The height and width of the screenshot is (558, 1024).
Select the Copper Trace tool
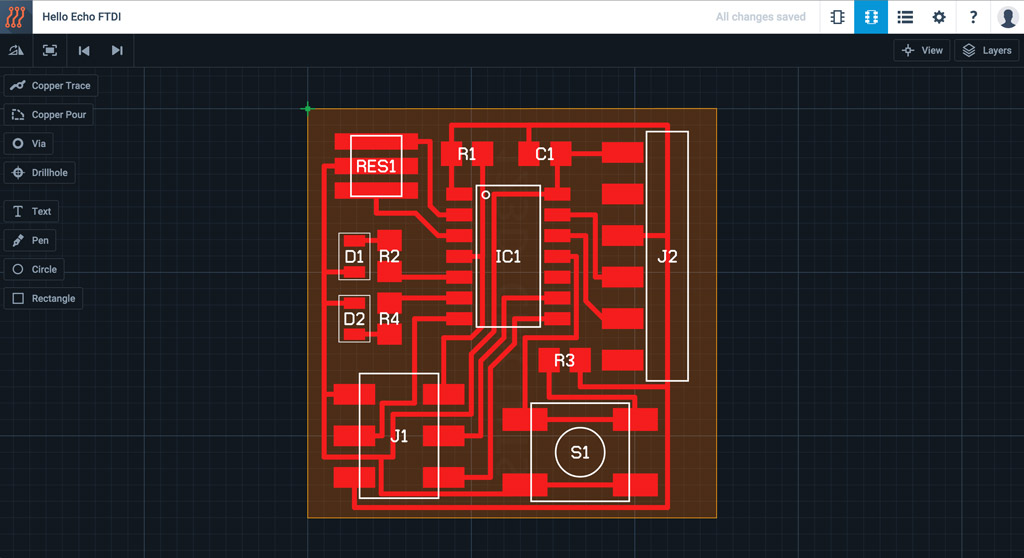[x=50, y=86]
